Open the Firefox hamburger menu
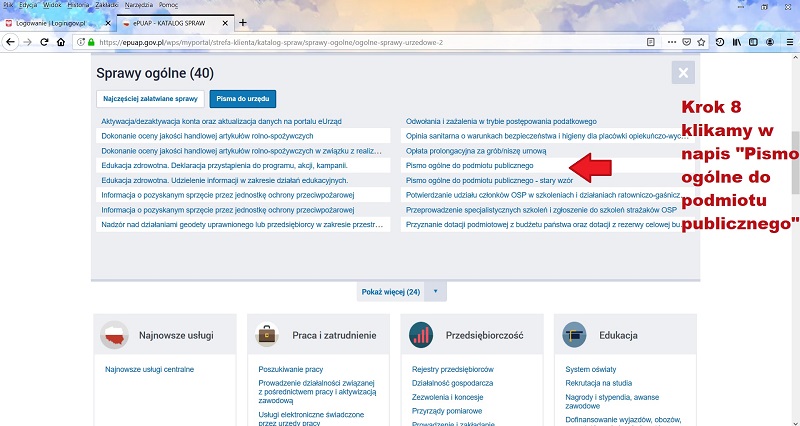 point(789,42)
